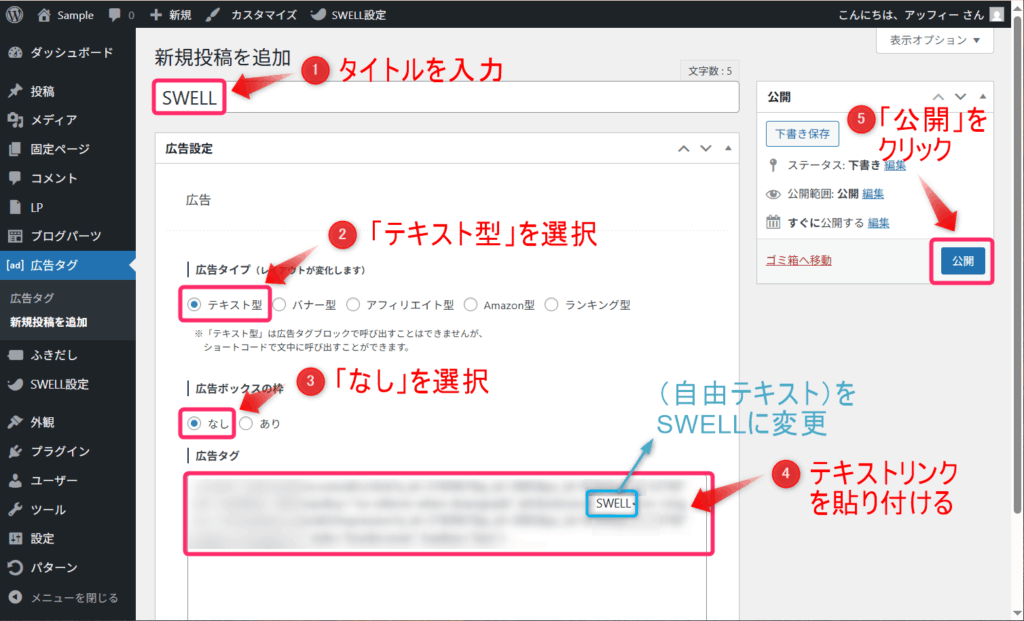The image size is (1024, 621).
Task: Select the テキスト型 ad type radio
Action: pyautogui.click(x=194, y=304)
